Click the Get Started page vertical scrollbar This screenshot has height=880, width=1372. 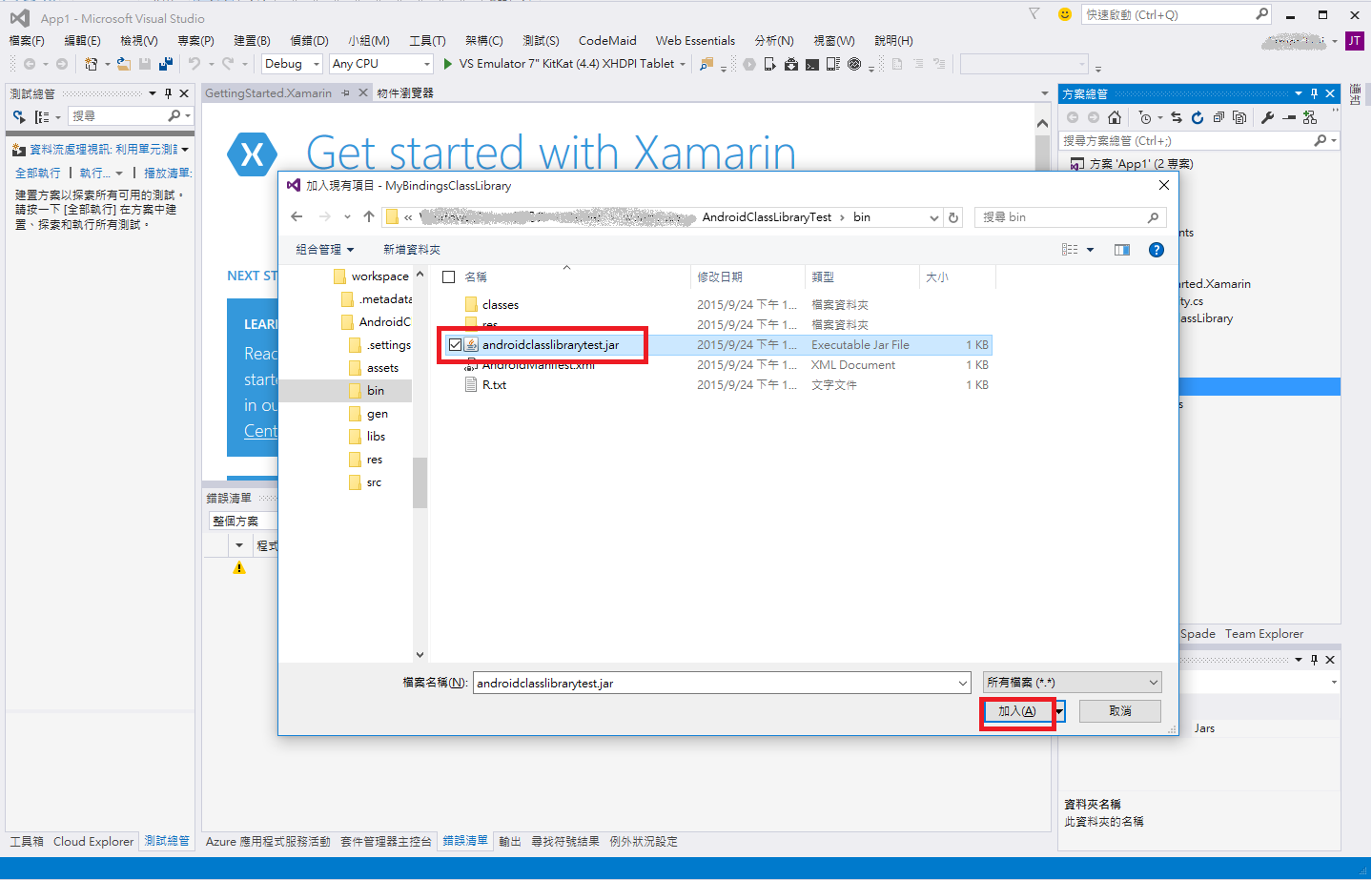coord(1042,153)
